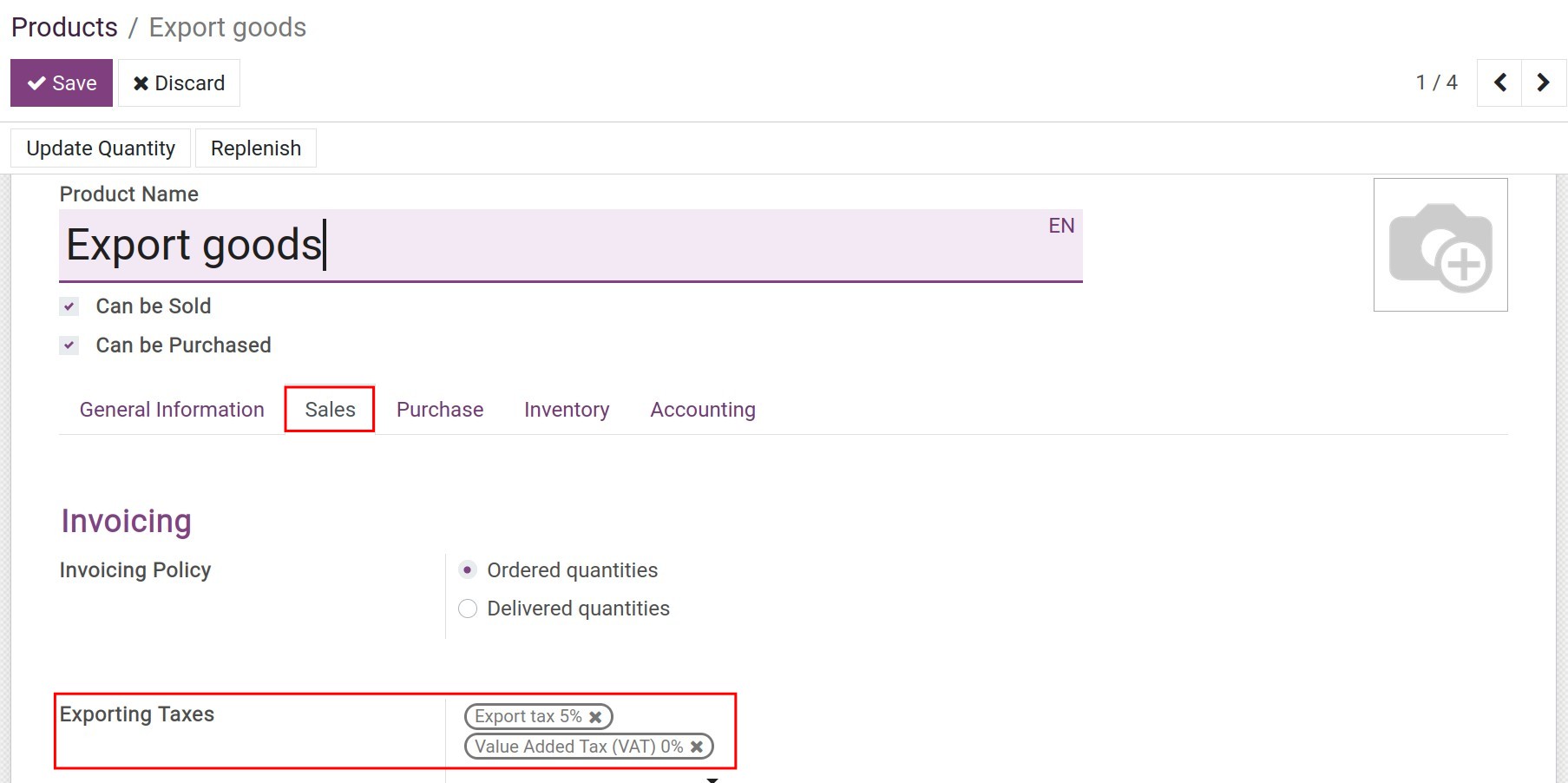Remove the Value Added Tax (VAT) 0% tag
This screenshot has width=1568, height=783.
tap(696, 747)
